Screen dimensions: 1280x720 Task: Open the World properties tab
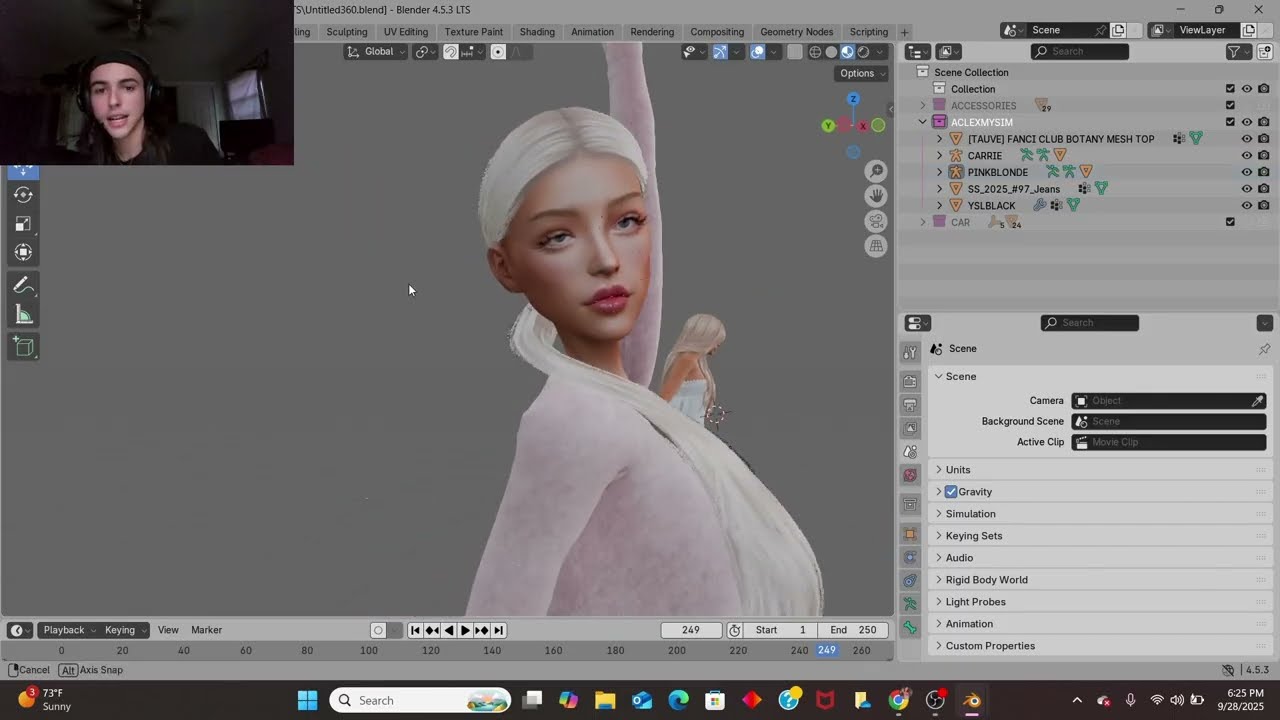click(x=910, y=475)
